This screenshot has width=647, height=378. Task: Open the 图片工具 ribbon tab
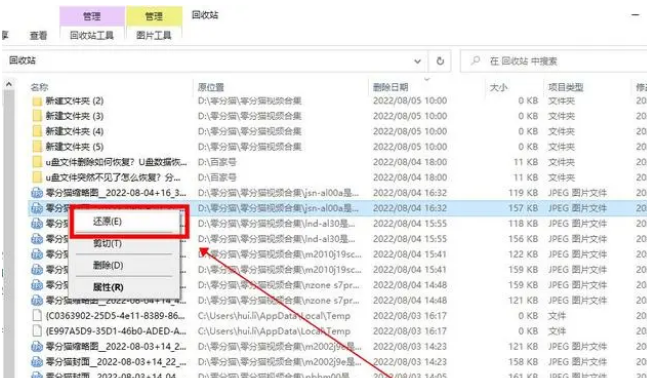(x=154, y=35)
